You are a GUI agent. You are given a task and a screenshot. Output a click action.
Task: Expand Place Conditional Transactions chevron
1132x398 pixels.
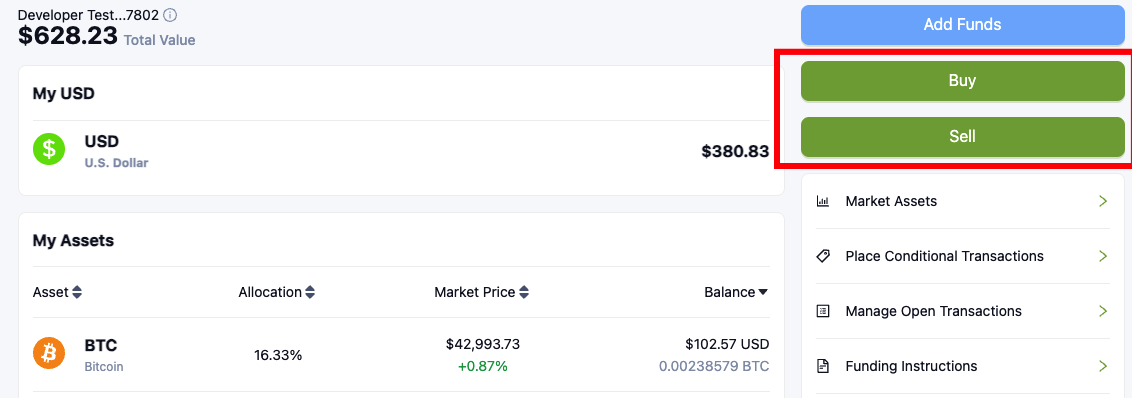click(x=1102, y=256)
